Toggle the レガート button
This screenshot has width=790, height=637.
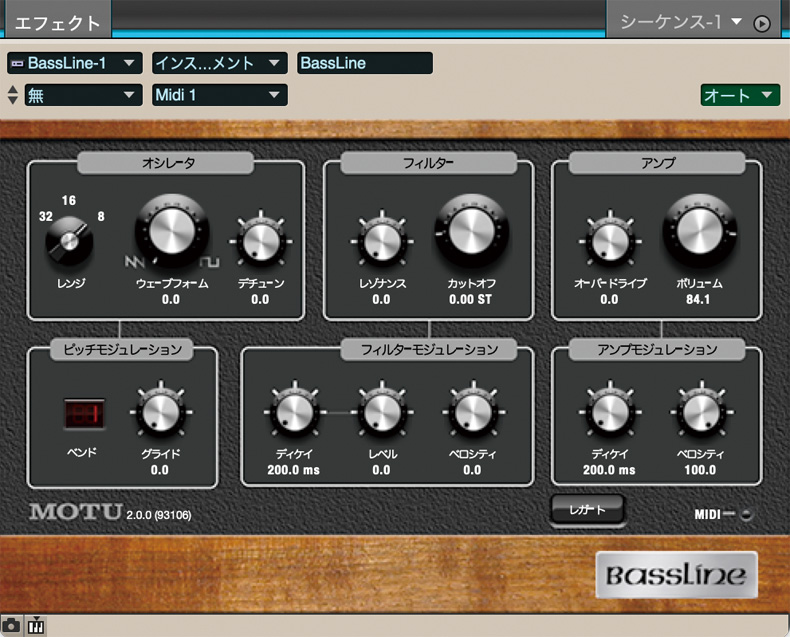point(587,510)
